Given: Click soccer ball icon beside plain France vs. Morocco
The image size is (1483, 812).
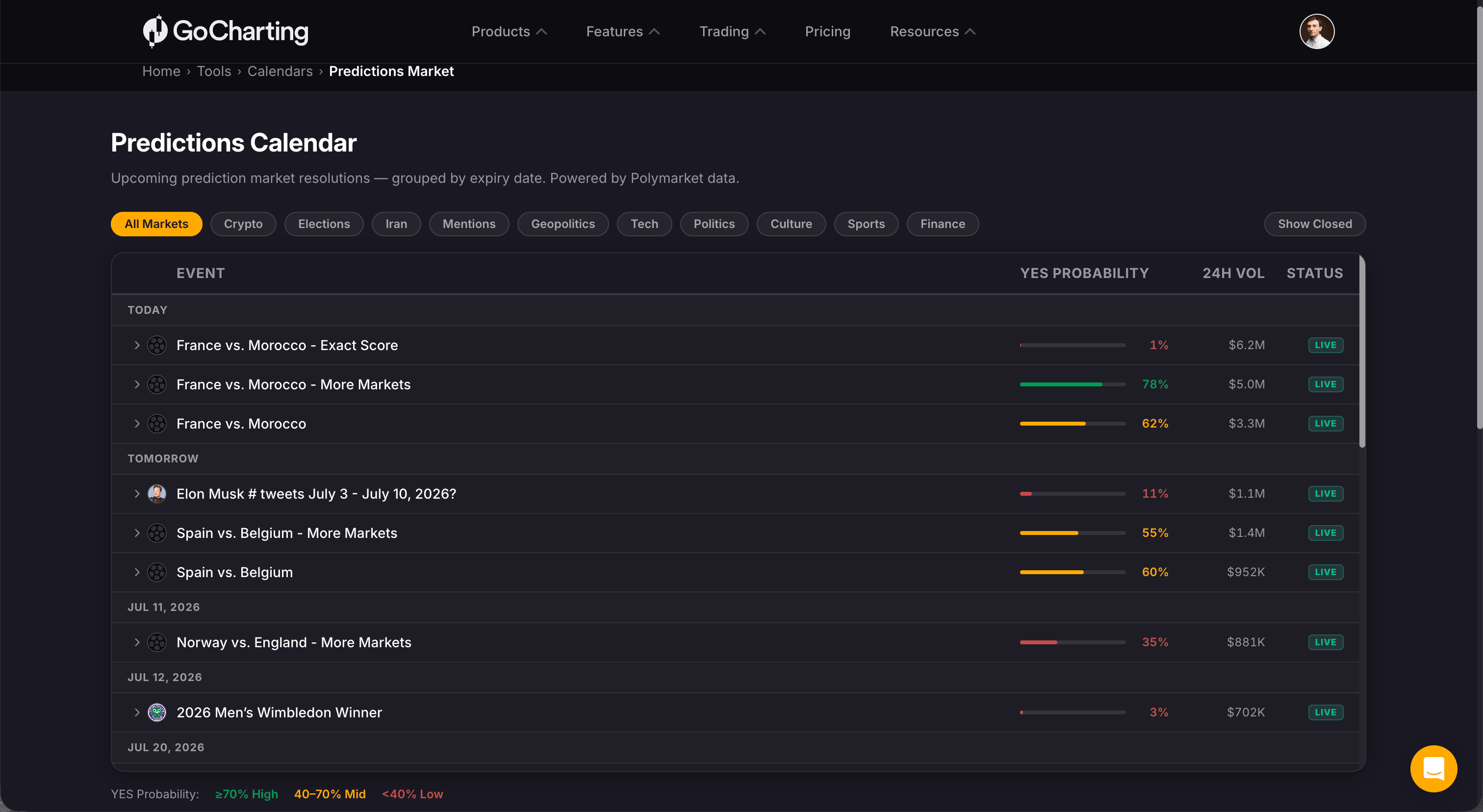Looking at the screenshot, I should (x=156, y=424).
